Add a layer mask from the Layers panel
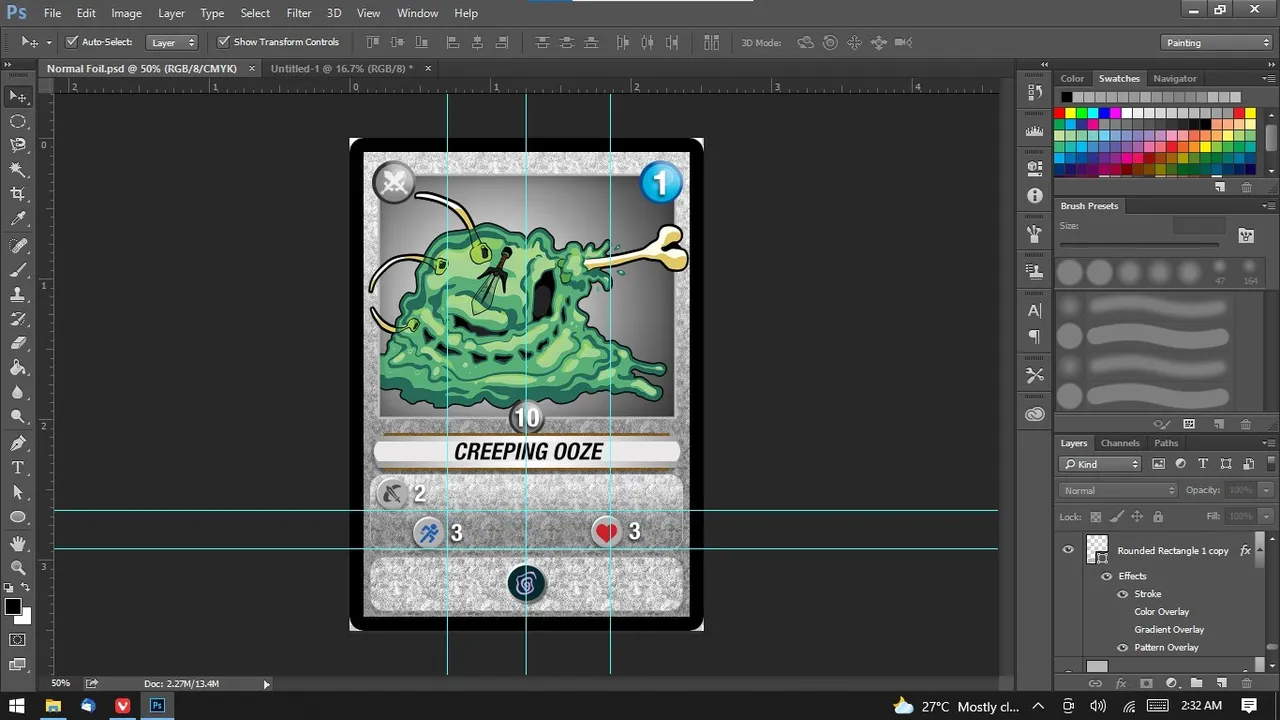Viewport: 1280px width, 720px height. point(1146,683)
